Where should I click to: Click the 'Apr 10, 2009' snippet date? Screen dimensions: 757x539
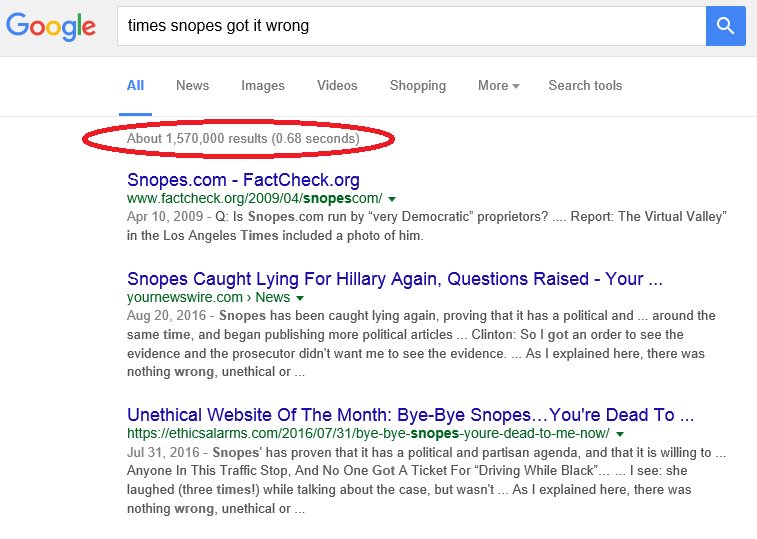click(165, 216)
